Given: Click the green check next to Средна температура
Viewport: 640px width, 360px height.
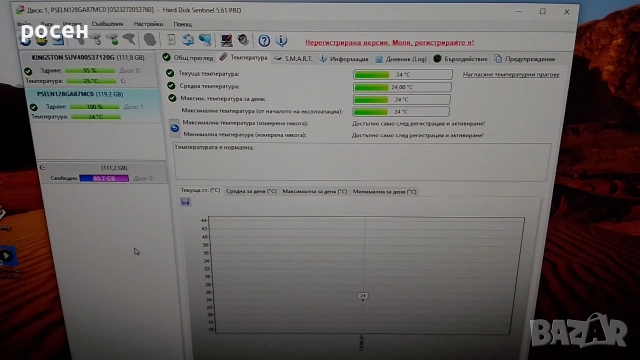Looking at the screenshot, I should coord(171,86).
